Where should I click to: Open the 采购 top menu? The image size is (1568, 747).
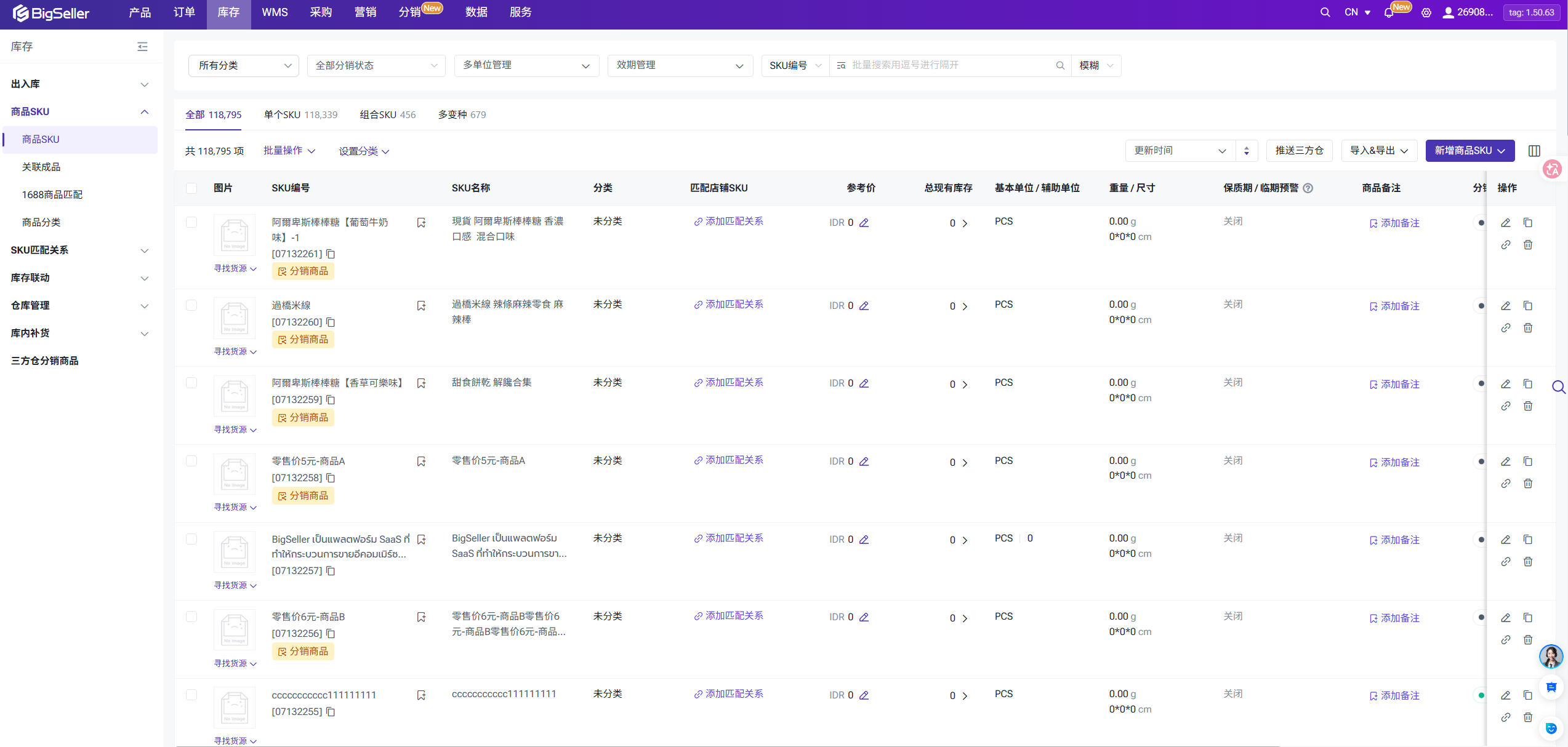(321, 12)
